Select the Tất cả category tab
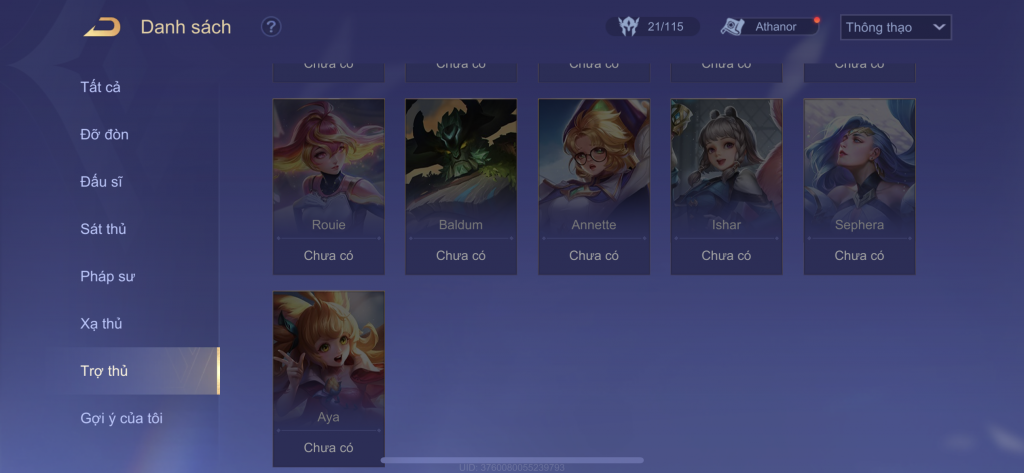The width and height of the screenshot is (1024, 473). point(101,87)
